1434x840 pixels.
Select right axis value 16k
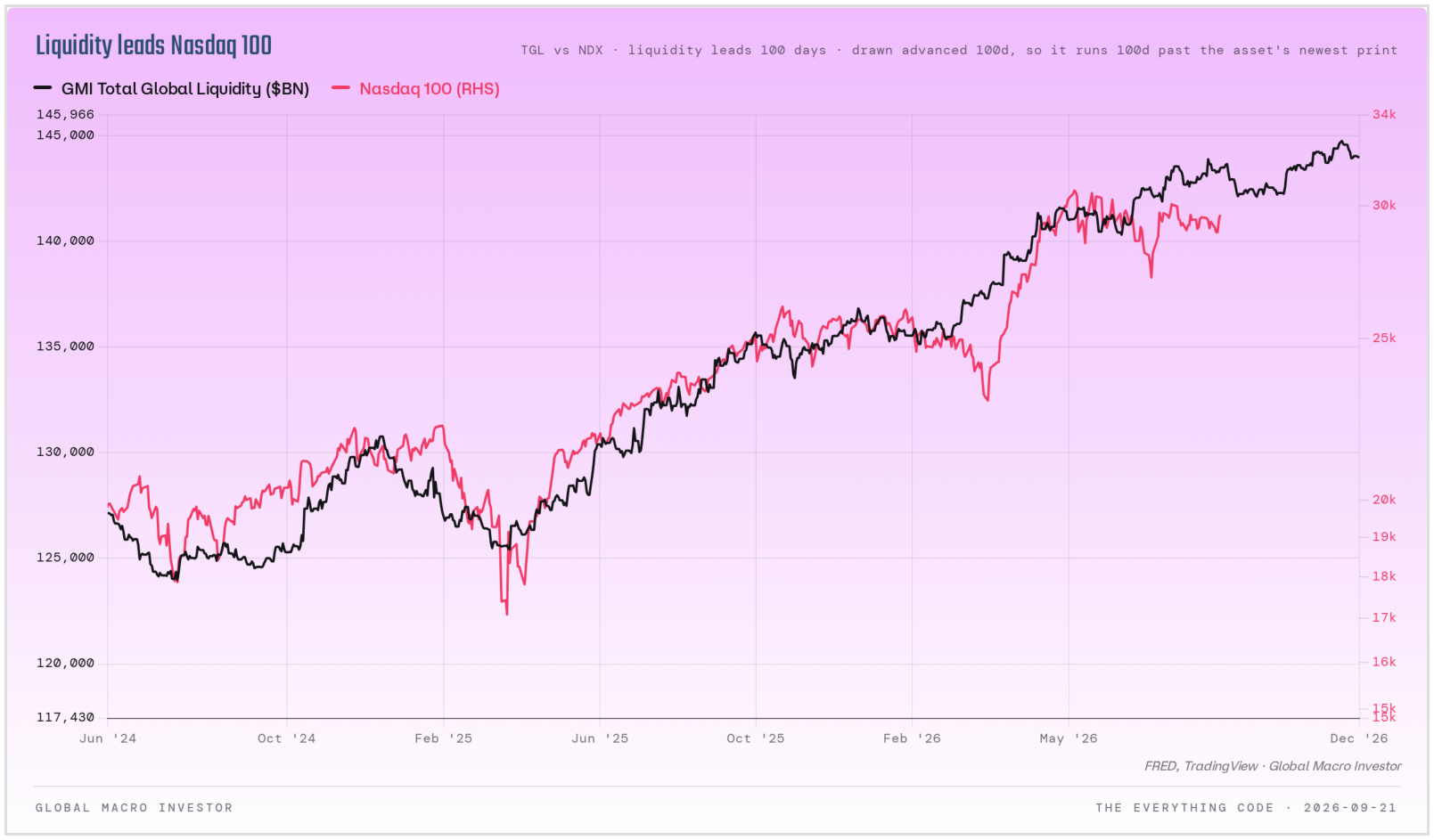(1384, 662)
